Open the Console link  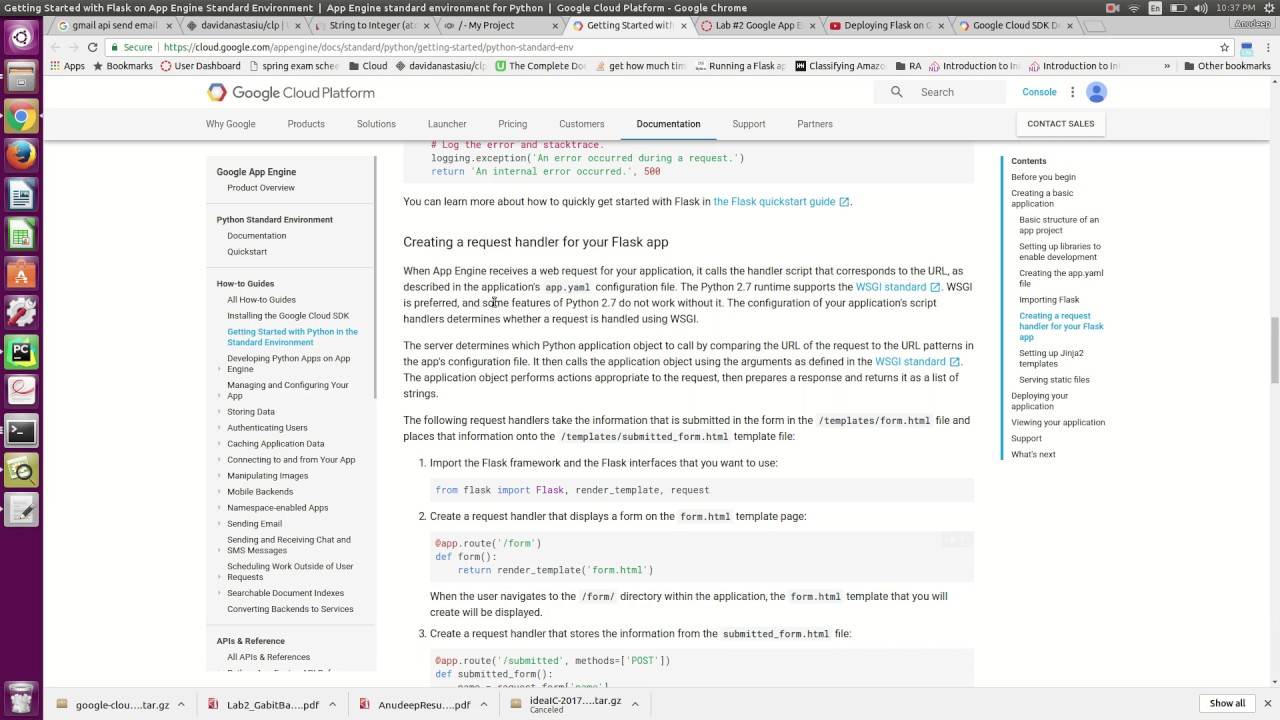click(1039, 92)
